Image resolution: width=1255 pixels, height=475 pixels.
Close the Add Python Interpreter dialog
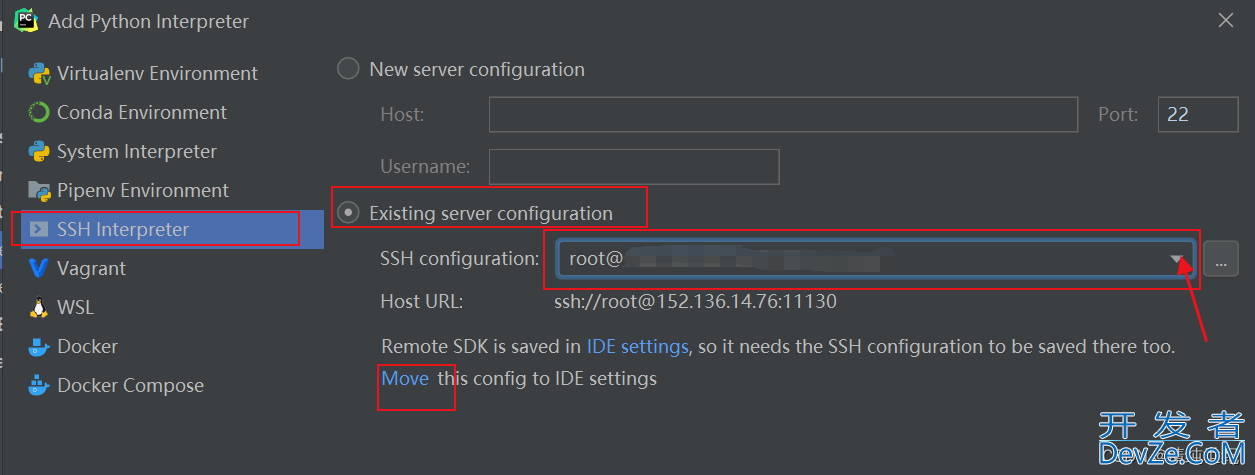pos(1226,19)
